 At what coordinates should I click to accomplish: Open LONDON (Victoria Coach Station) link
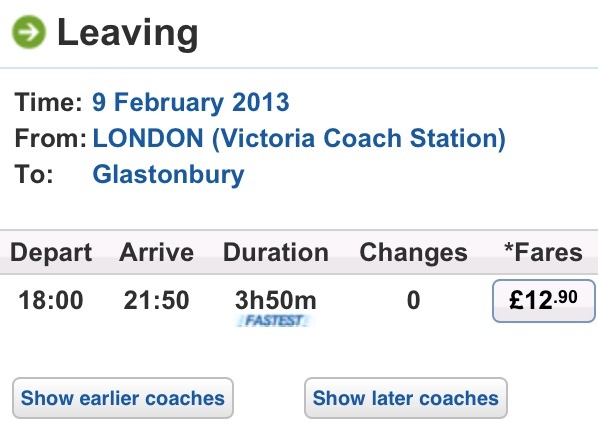pos(299,138)
